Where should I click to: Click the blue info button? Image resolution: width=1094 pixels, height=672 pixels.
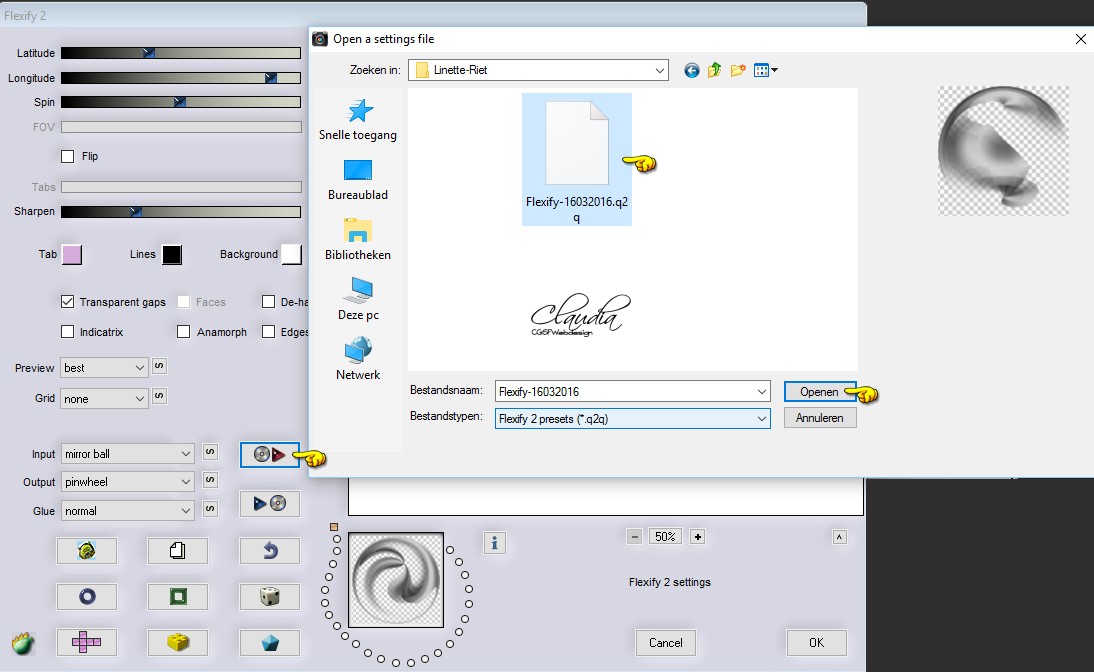coord(495,543)
